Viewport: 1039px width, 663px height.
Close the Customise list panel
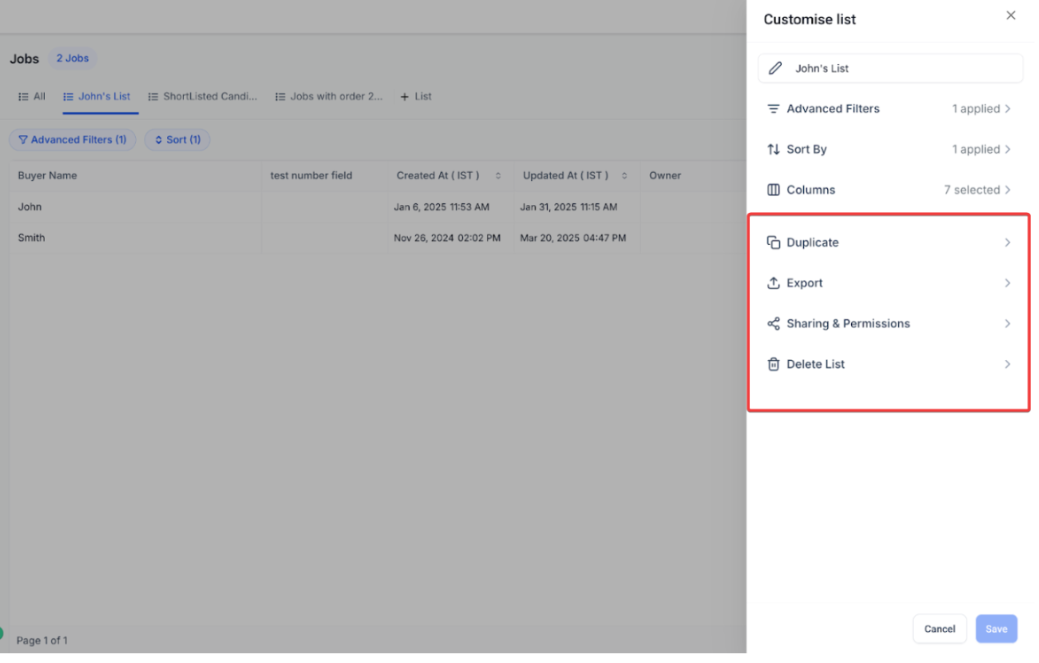tap(1010, 16)
